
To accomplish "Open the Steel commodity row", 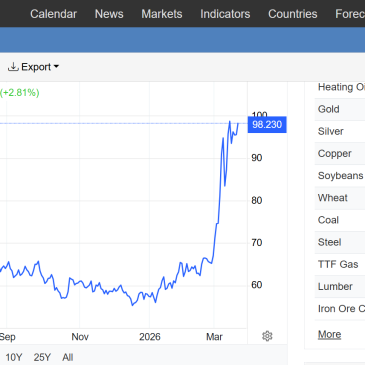I will 340,242.
